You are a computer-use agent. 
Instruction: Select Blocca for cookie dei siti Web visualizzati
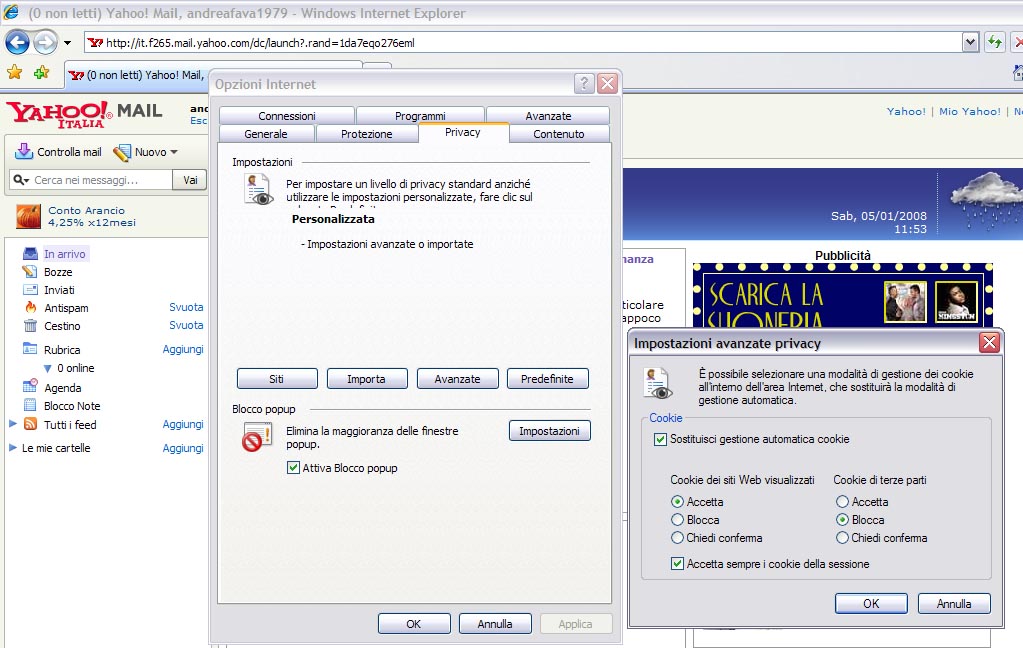677,519
